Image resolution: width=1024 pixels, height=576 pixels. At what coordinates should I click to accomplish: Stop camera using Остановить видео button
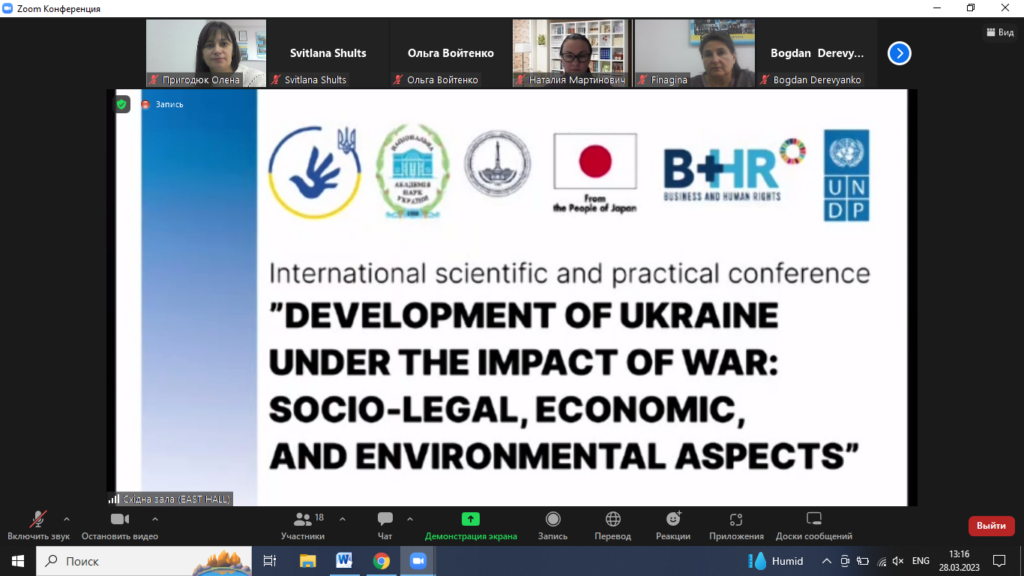pos(120,524)
